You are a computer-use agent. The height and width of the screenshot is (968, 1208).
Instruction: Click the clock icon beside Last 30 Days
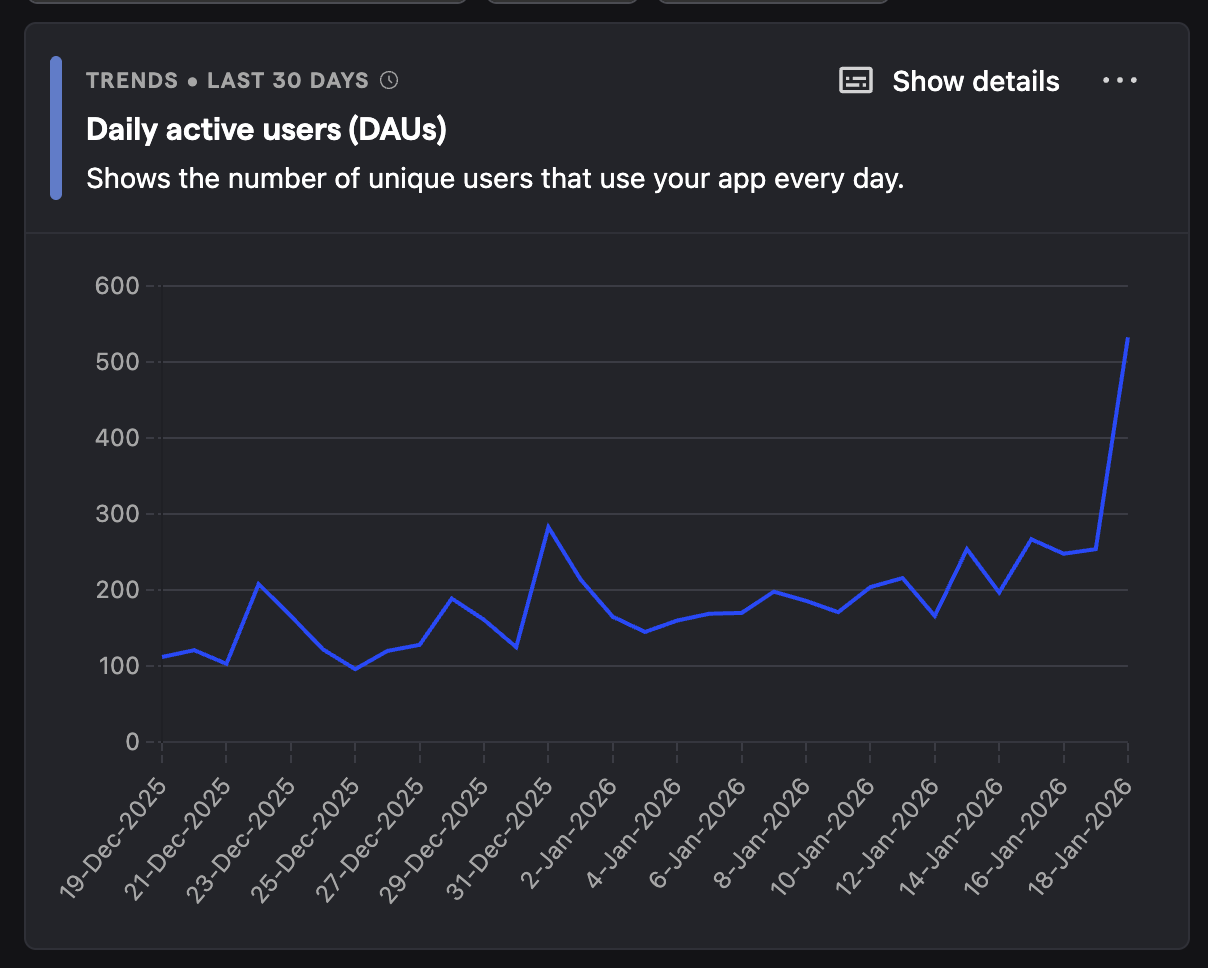tap(390, 80)
